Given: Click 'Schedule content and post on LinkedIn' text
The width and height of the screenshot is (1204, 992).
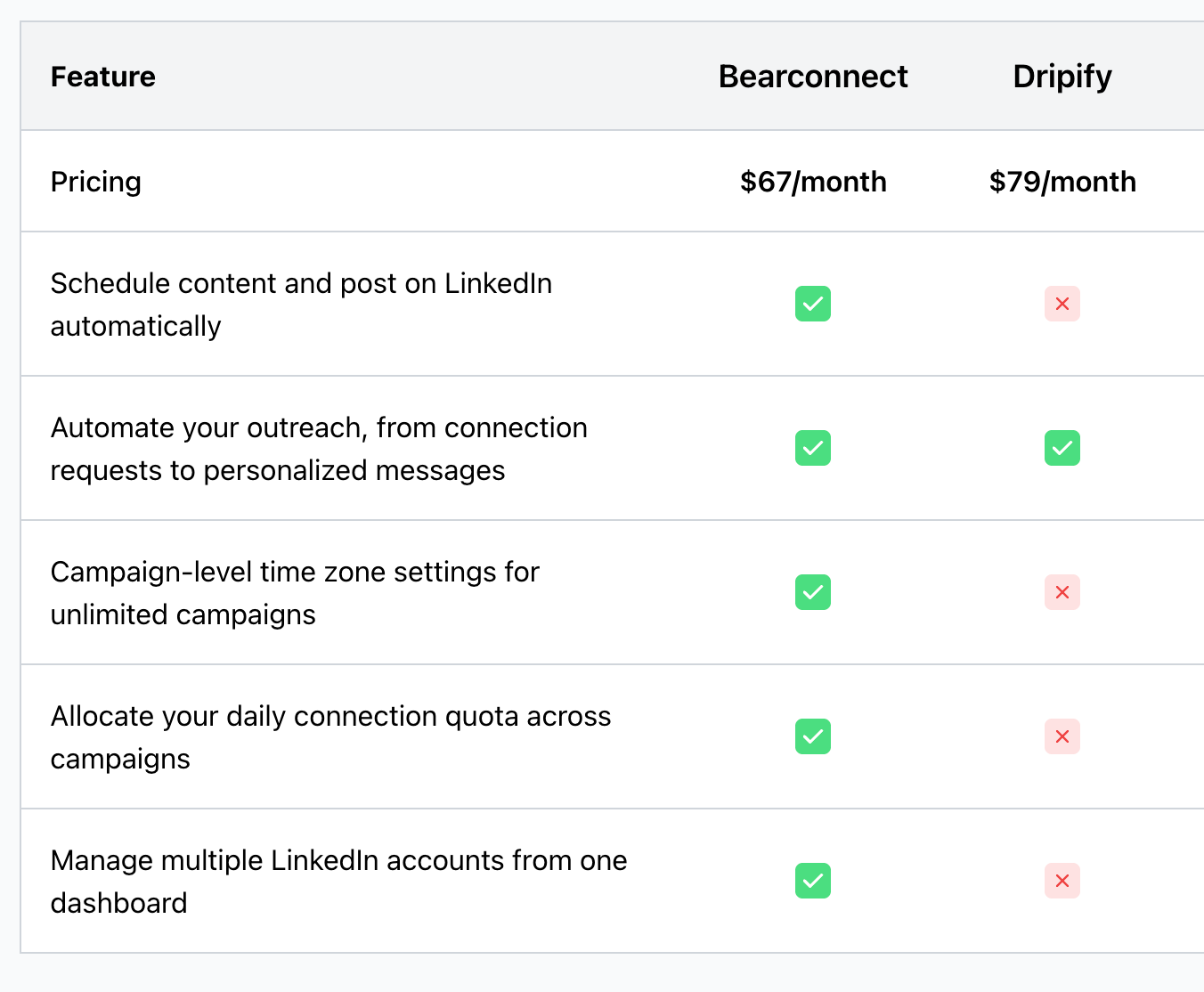Looking at the screenshot, I should [301, 283].
